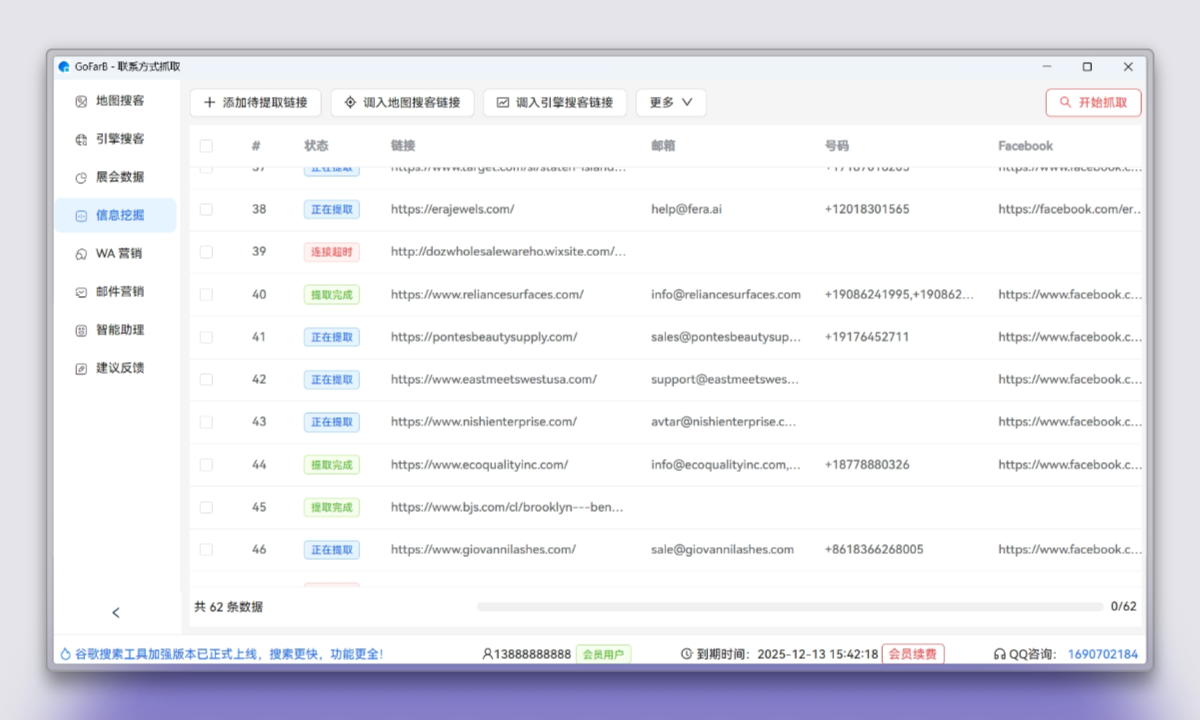Click the https://www.eastmeetswestusa.com/ link cell
This screenshot has height=720, width=1200.
pos(494,380)
